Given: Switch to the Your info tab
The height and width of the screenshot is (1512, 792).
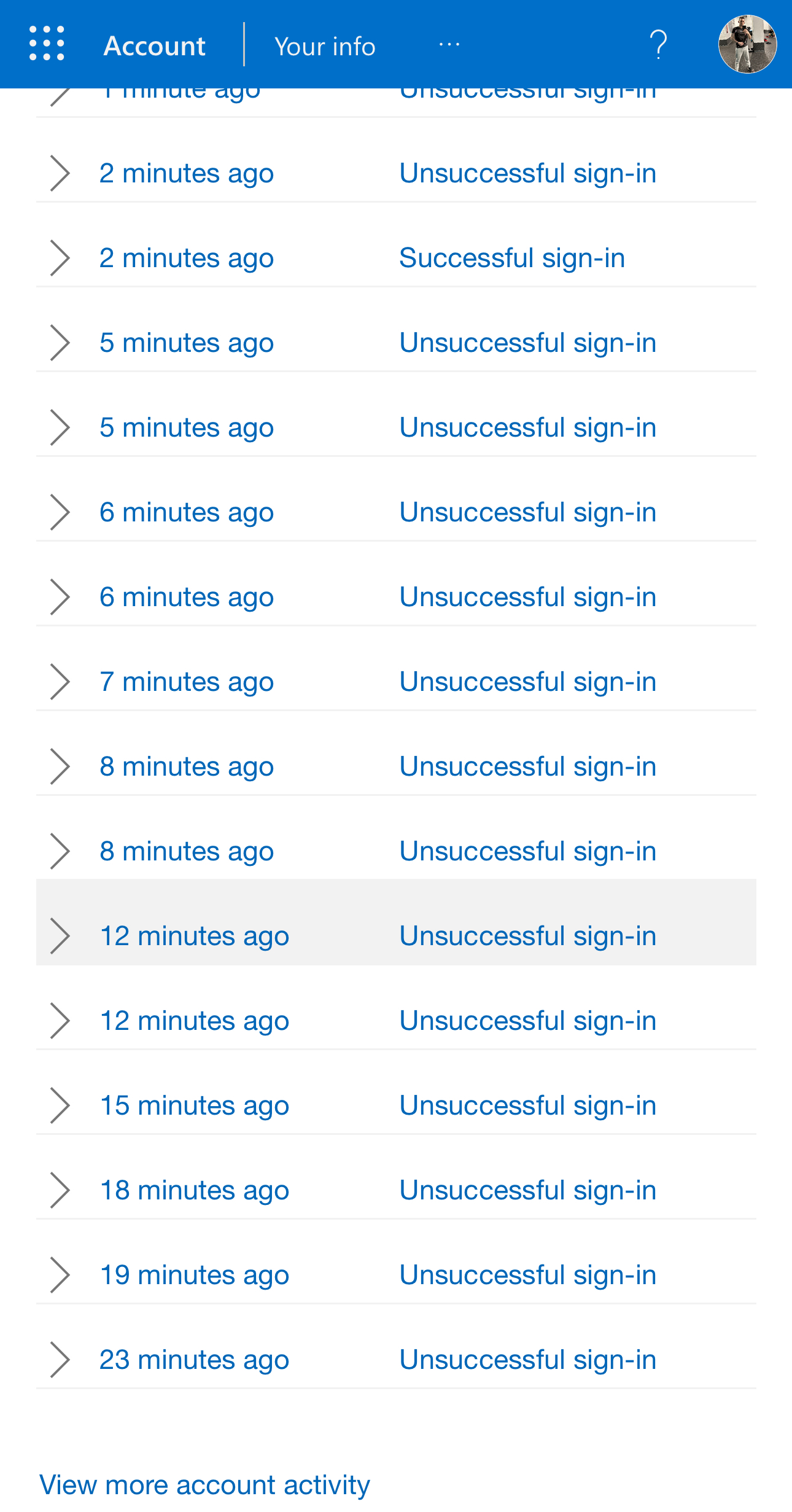Looking at the screenshot, I should pyautogui.click(x=325, y=46).
